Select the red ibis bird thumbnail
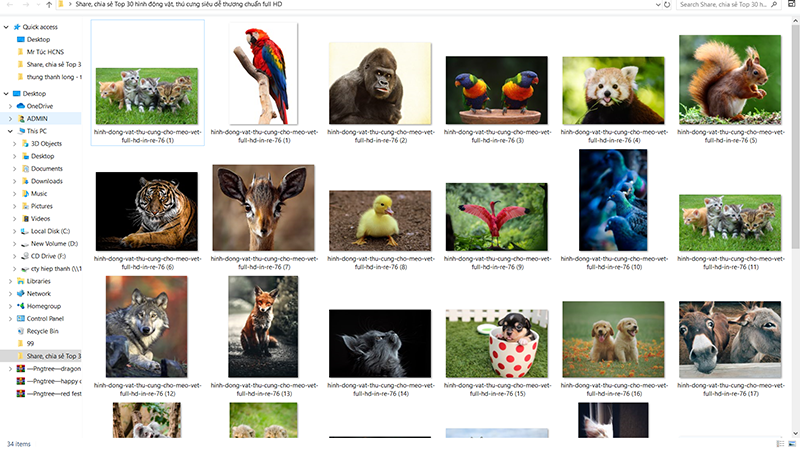The image size is (800, 450). [496, 217]
